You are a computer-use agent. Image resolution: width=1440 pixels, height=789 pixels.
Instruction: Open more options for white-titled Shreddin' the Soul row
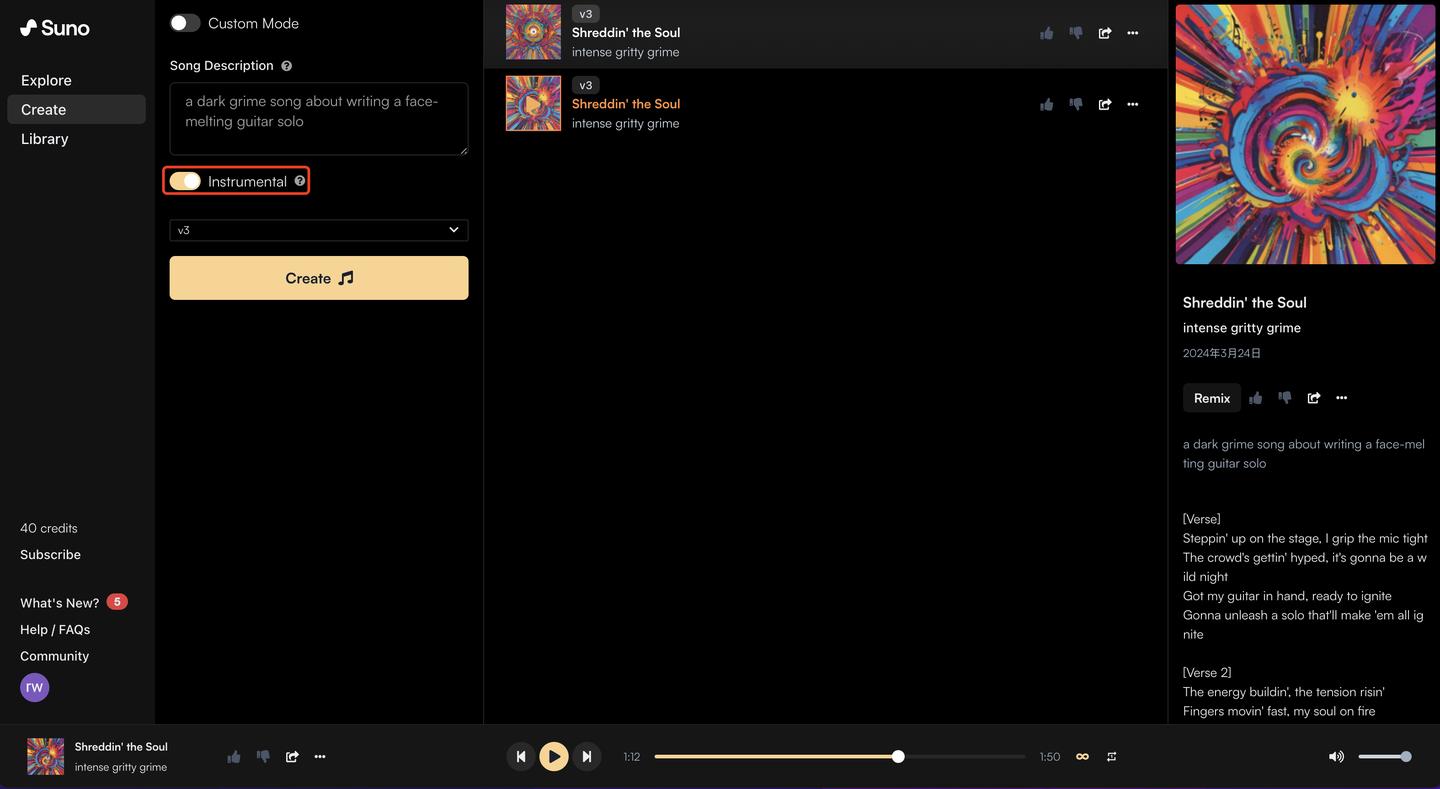pyautogui.click(x=1133, y=33)
